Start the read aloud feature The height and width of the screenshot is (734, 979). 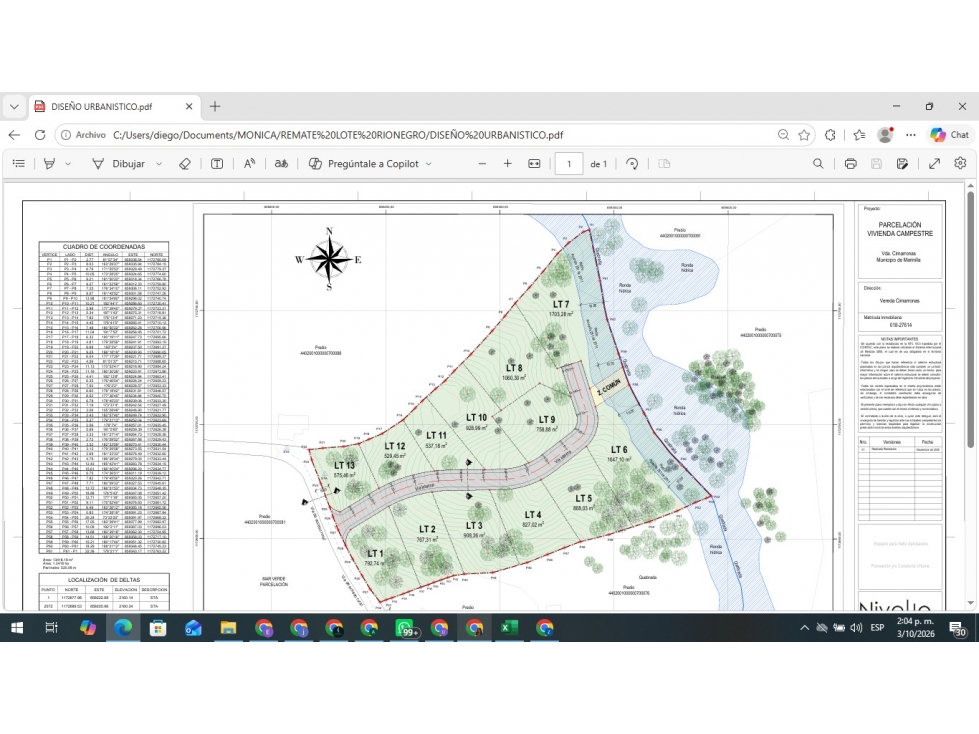[x=249, y=164]
